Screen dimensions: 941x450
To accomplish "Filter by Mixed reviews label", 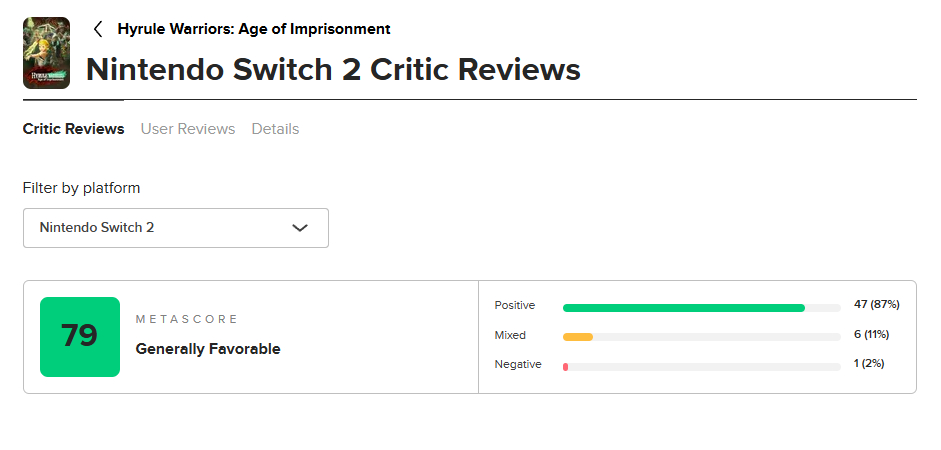I will pyautogui.click(x=510, y=335).
